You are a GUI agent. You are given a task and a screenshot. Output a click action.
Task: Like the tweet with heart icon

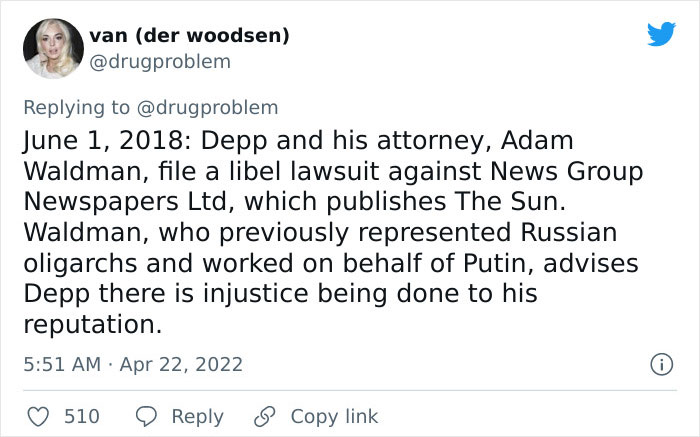38,416
